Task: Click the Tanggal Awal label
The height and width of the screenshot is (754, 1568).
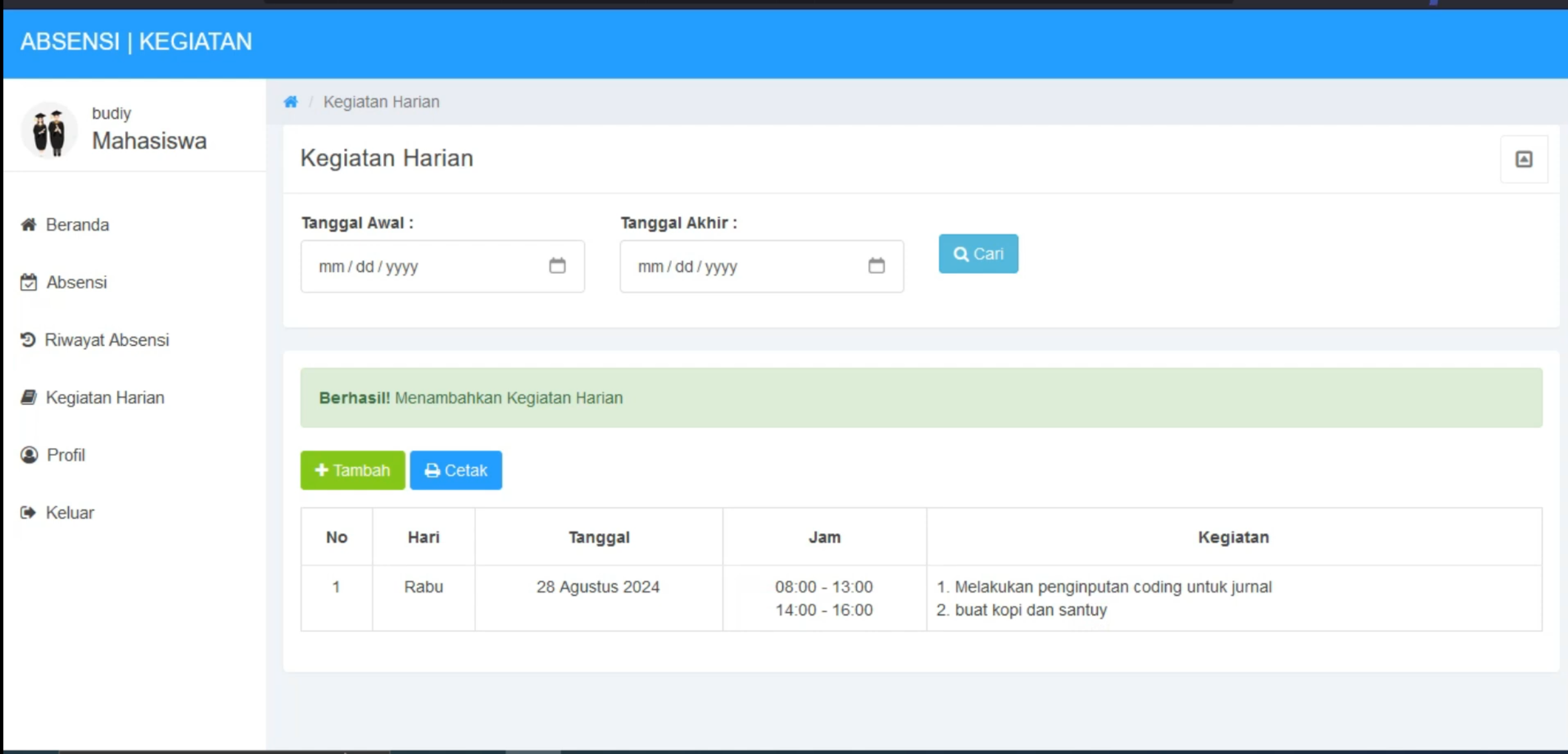Action: point(357,223)
